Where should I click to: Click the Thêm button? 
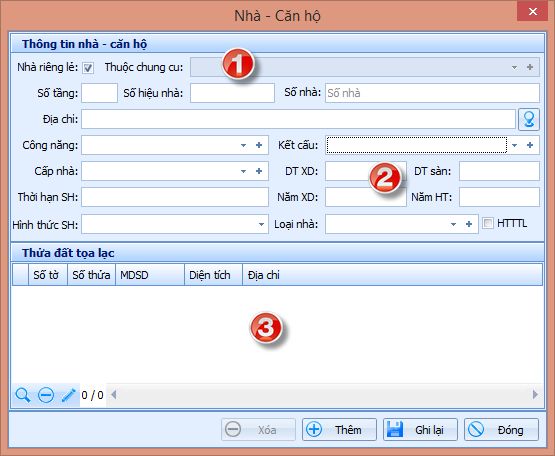[x=339, y=429]
